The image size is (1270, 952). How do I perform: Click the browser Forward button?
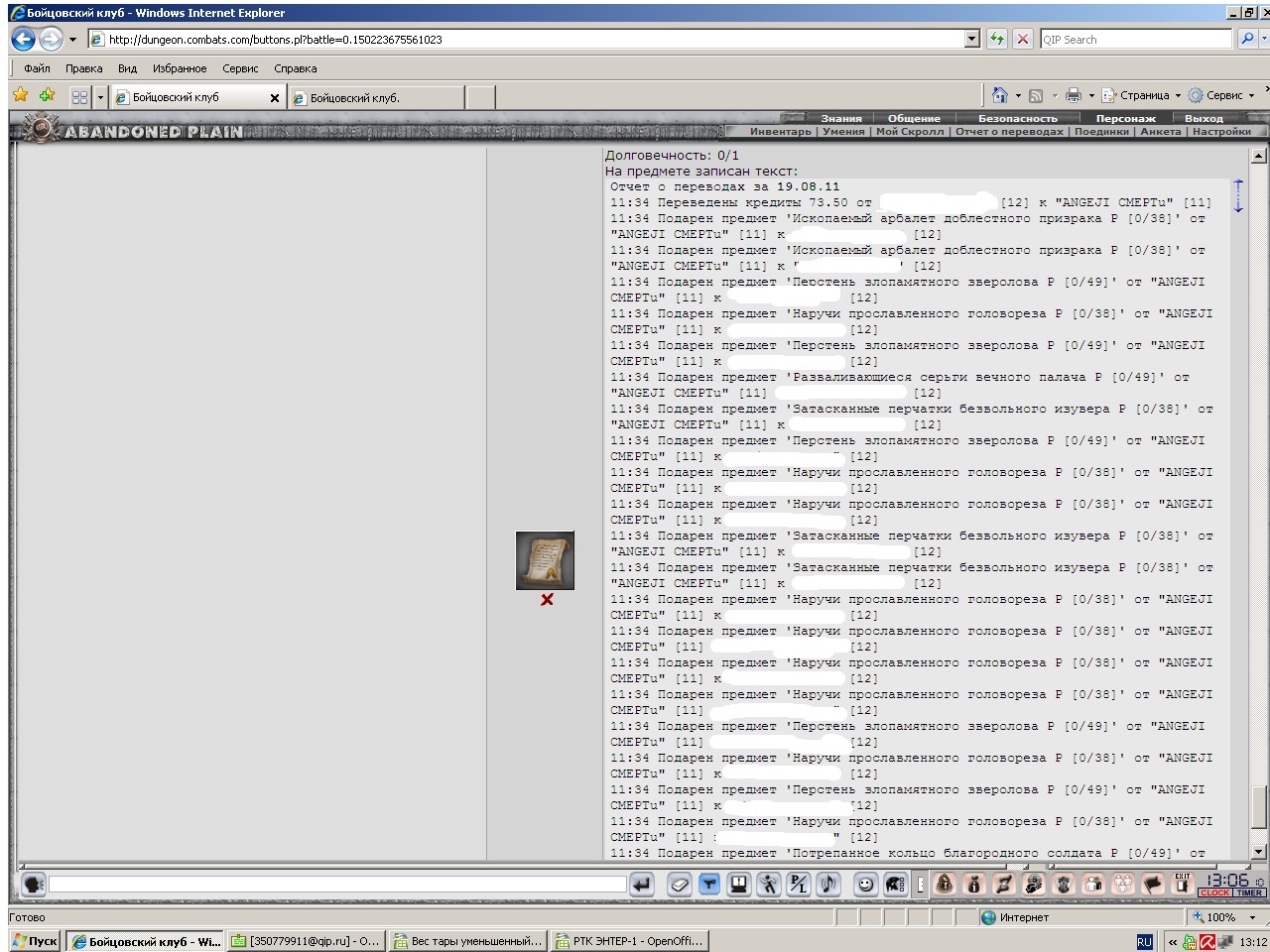point(51,39)
